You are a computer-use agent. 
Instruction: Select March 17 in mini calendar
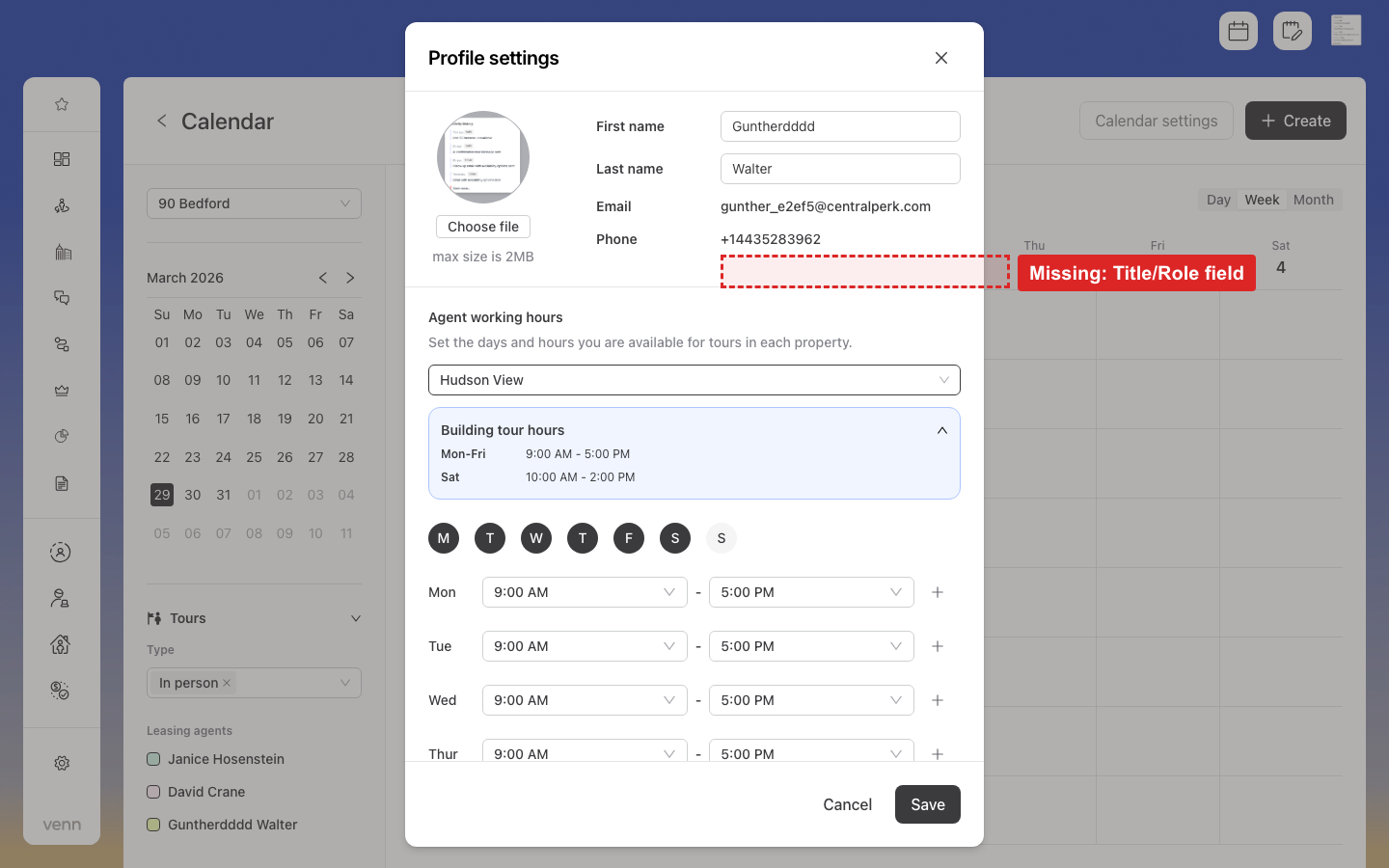(224, 419)
